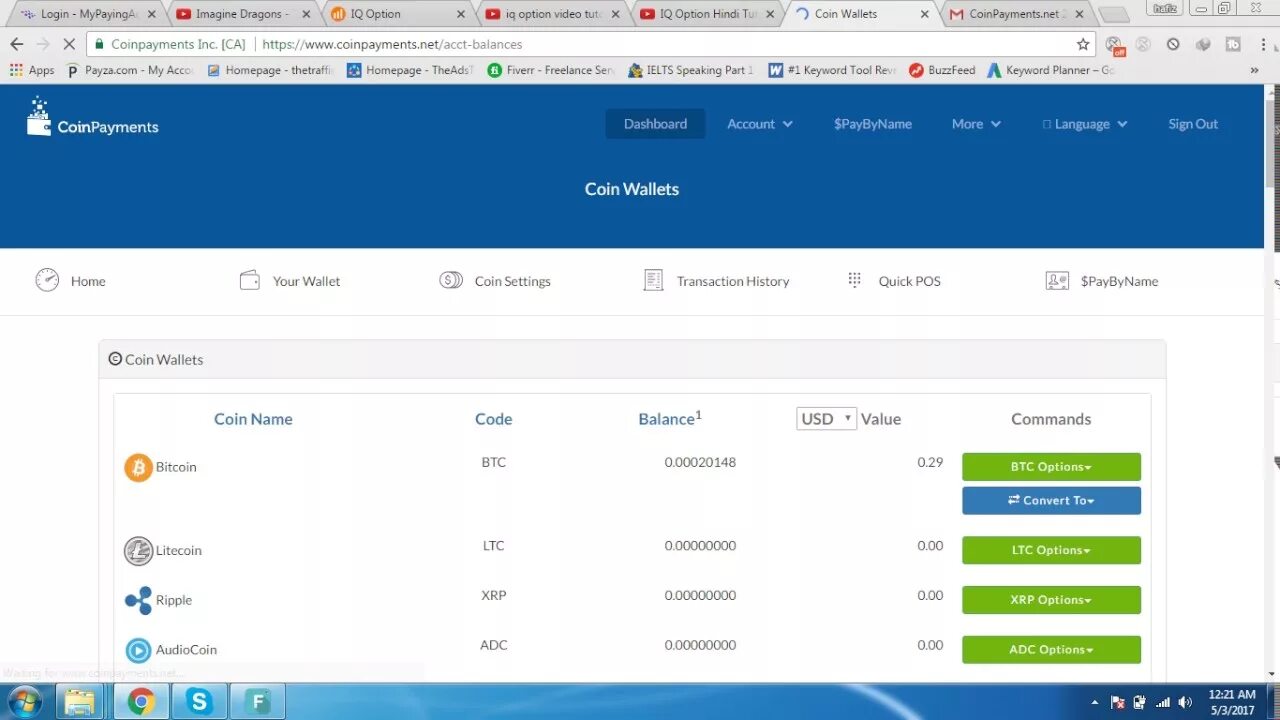Click the Balance column header
The height and width of the screenshot is (720, 1280).
coord(670,419)
